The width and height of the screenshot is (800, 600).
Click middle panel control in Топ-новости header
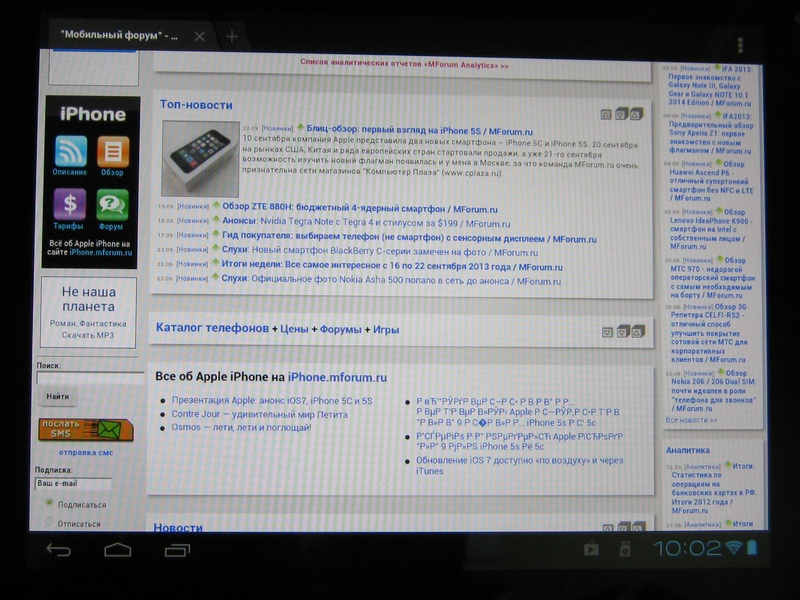pyautogui.click(x=621, y=114)
